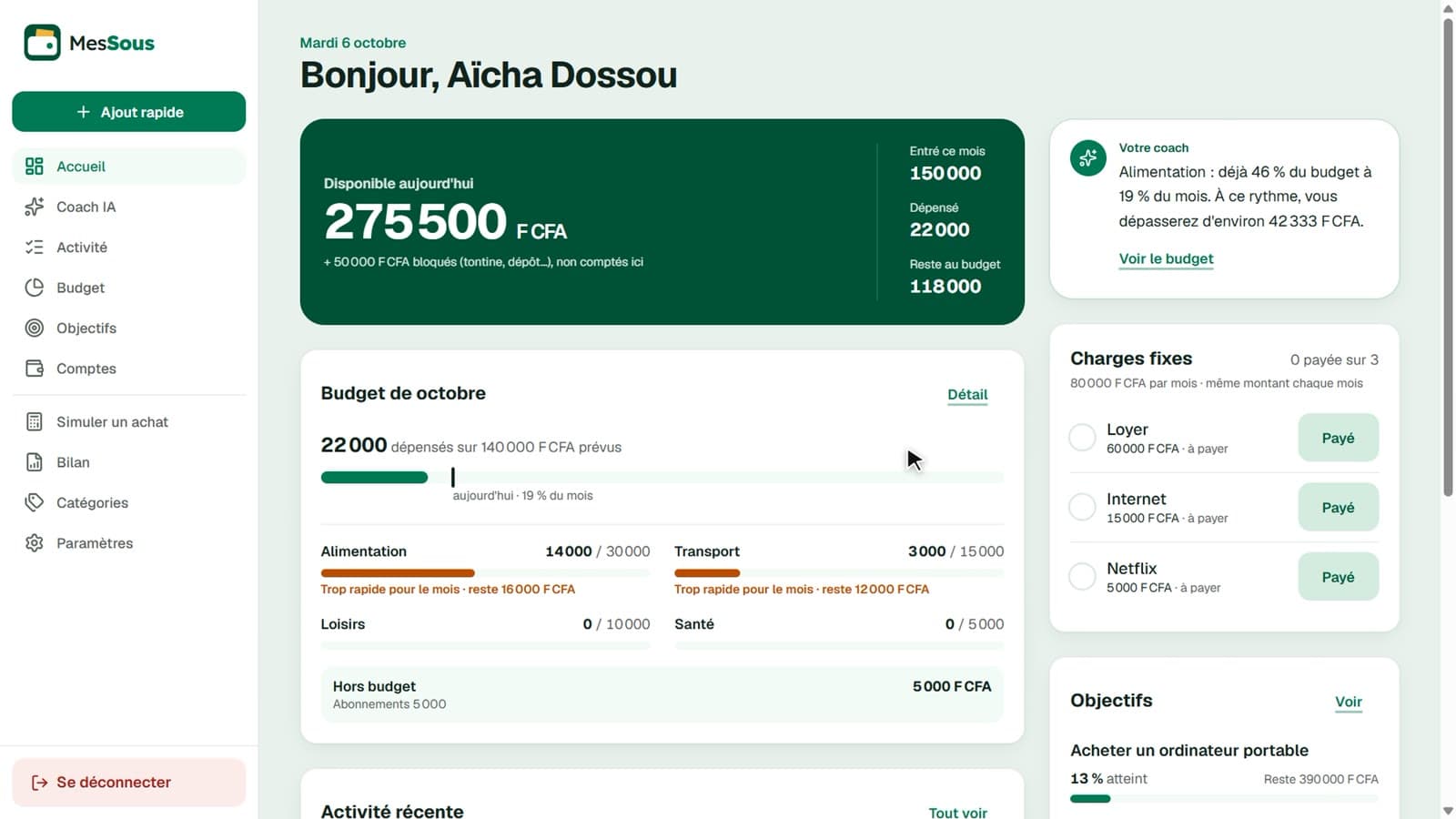The width and height of the screenshot is (1456, 819).
Task: Click the Catégories tag icon
Action: click(35, 502)
